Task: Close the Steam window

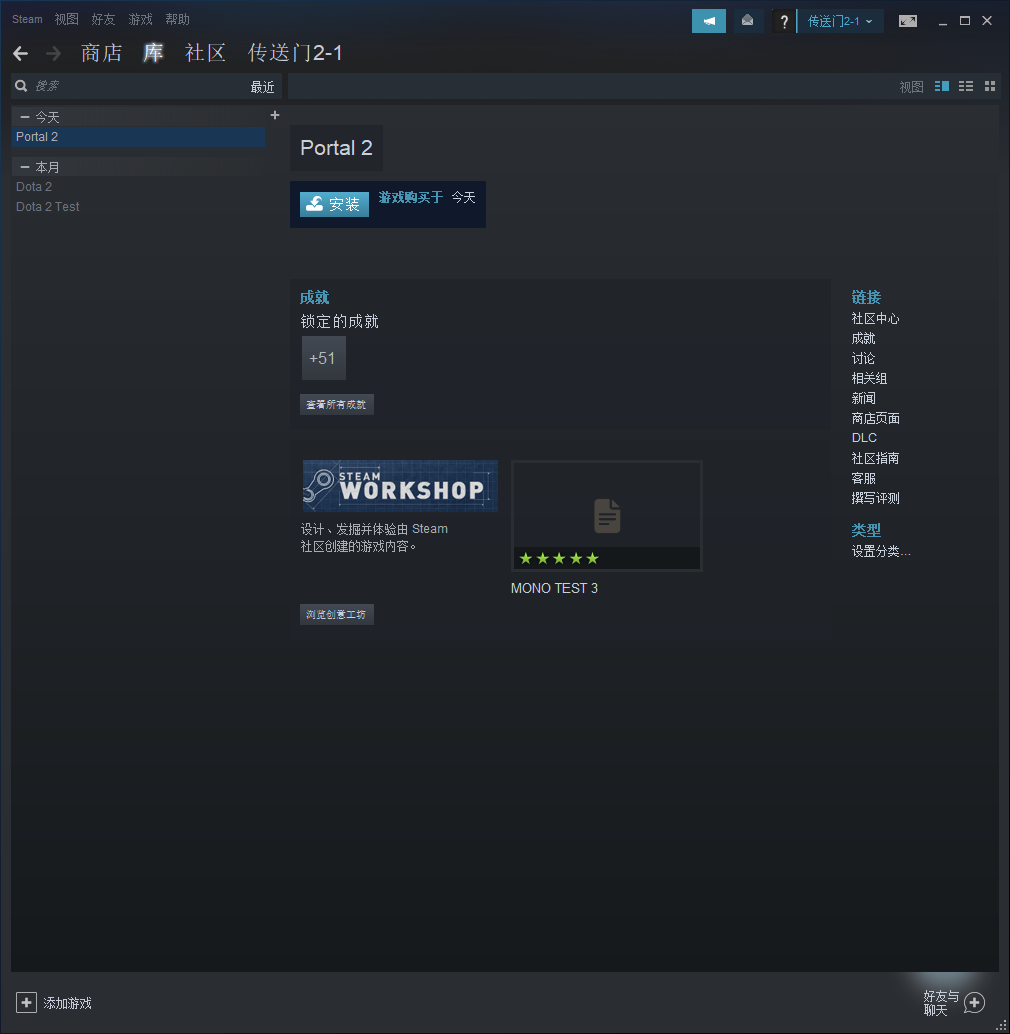Action: coord(987,21)
